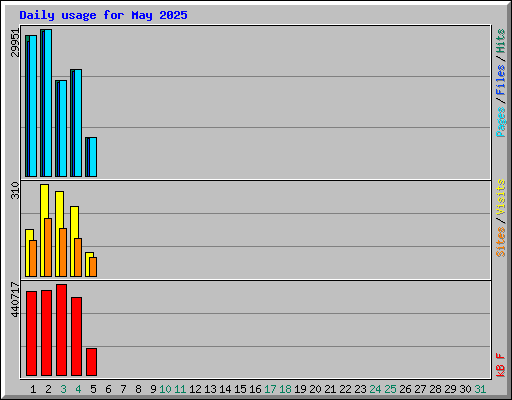The image size is (512, 400).
Task: Select the cyan pages bar for day 2
Action: point(48,103)
